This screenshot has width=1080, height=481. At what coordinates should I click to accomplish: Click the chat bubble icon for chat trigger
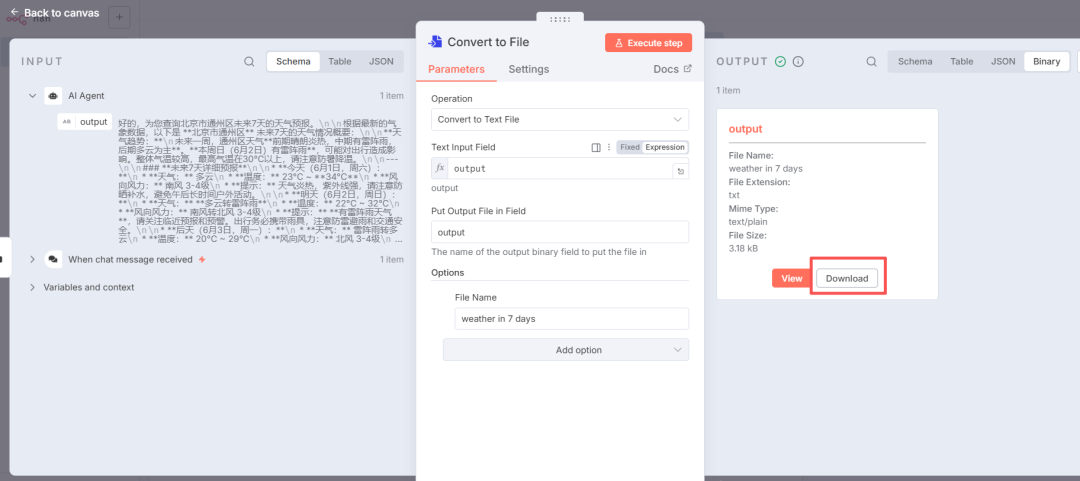(53, 259)
